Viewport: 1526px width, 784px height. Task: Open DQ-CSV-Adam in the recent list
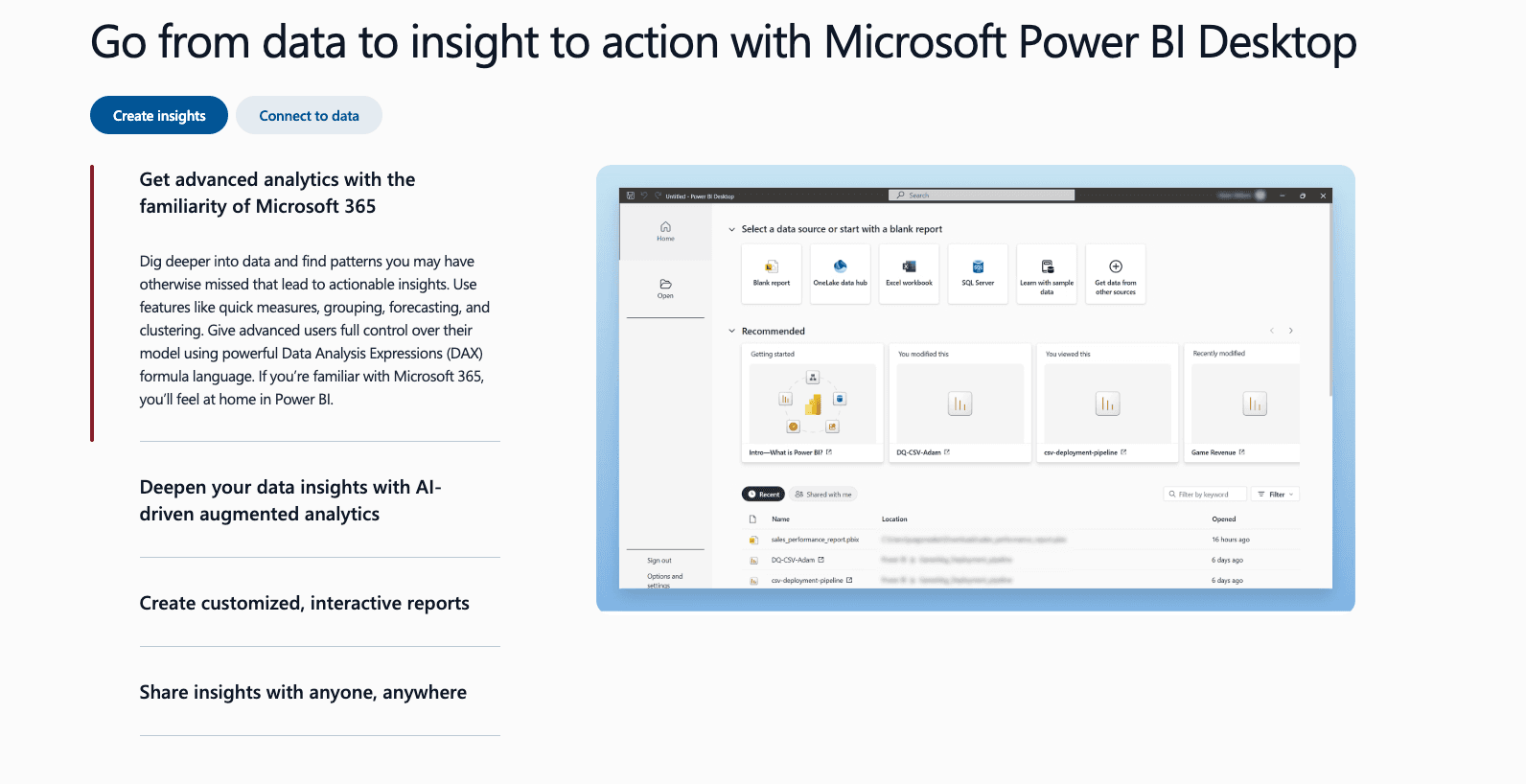(793, 560)
